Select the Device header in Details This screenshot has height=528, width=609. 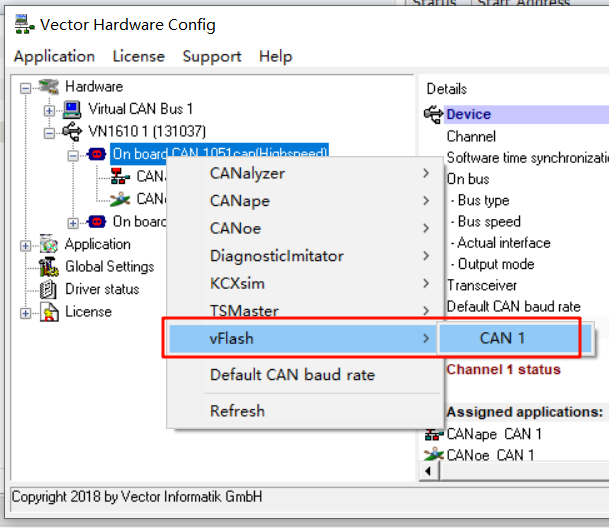527,115
